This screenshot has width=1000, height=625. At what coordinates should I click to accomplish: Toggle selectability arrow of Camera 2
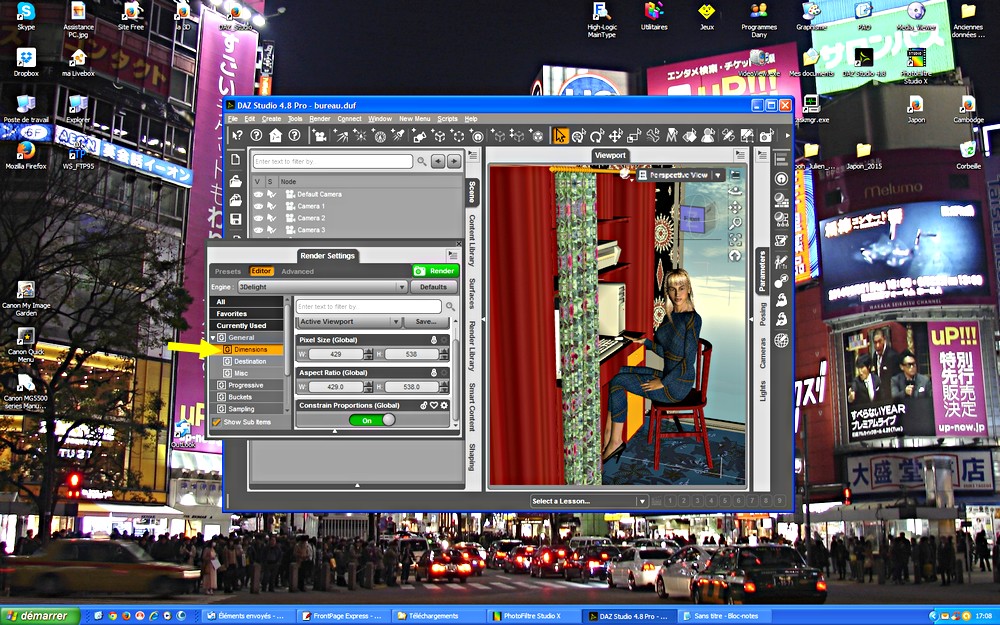click(271, 218)
